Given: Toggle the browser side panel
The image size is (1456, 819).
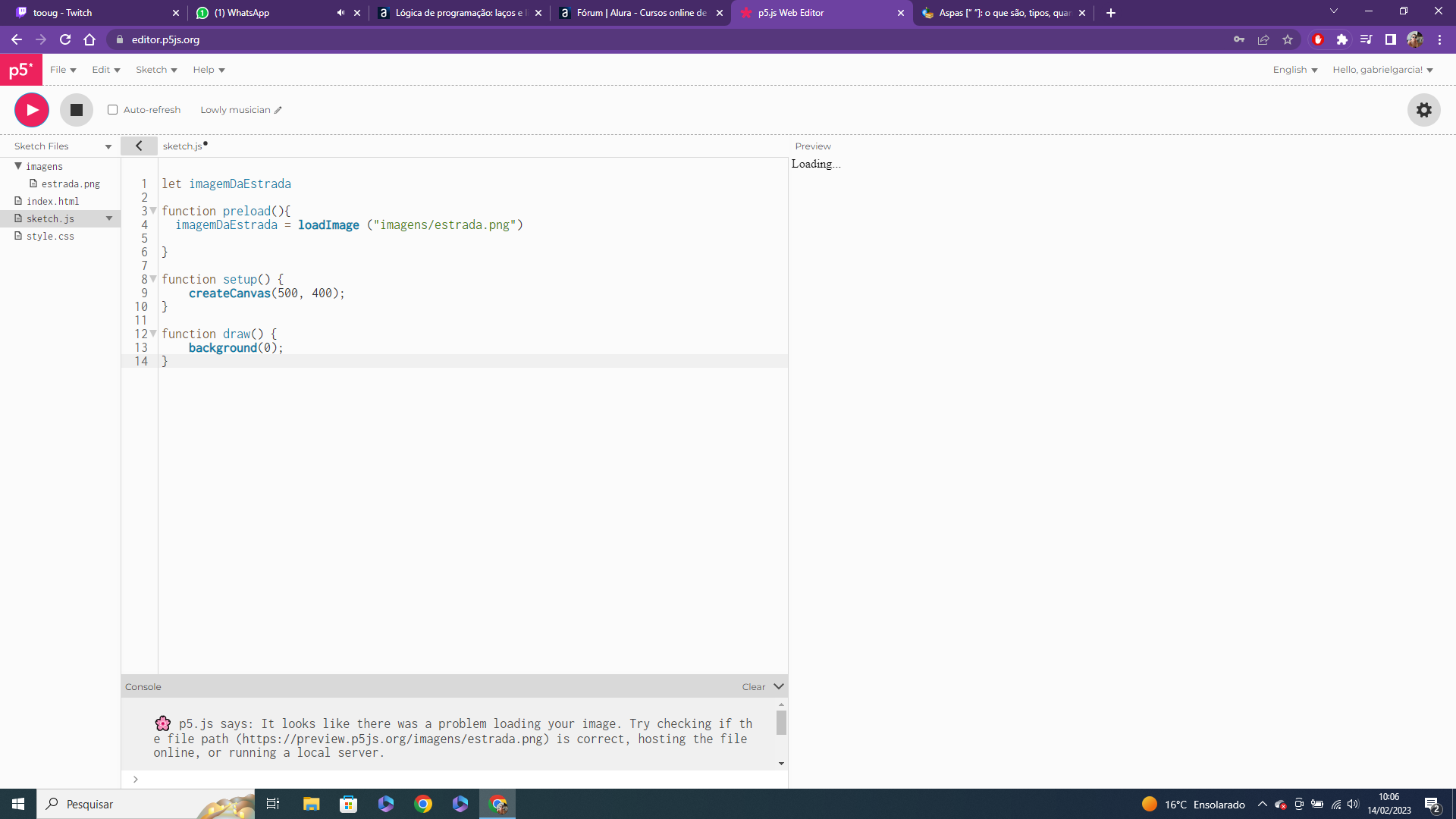Looking at the screenshot, I should [x=1391, y=39].
